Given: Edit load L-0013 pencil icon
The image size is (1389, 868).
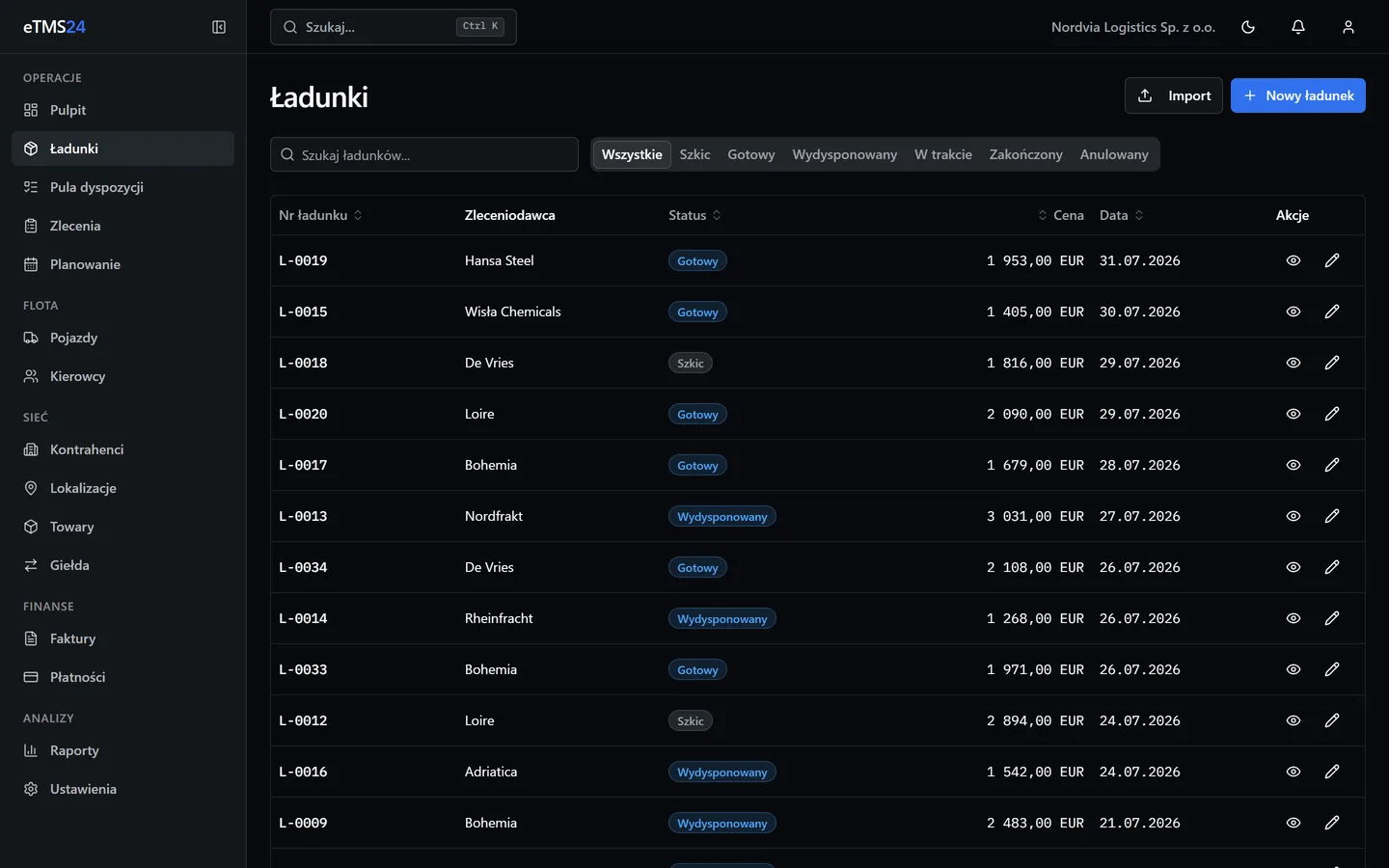Looking at the screenshot, I should pos(1332,516).
